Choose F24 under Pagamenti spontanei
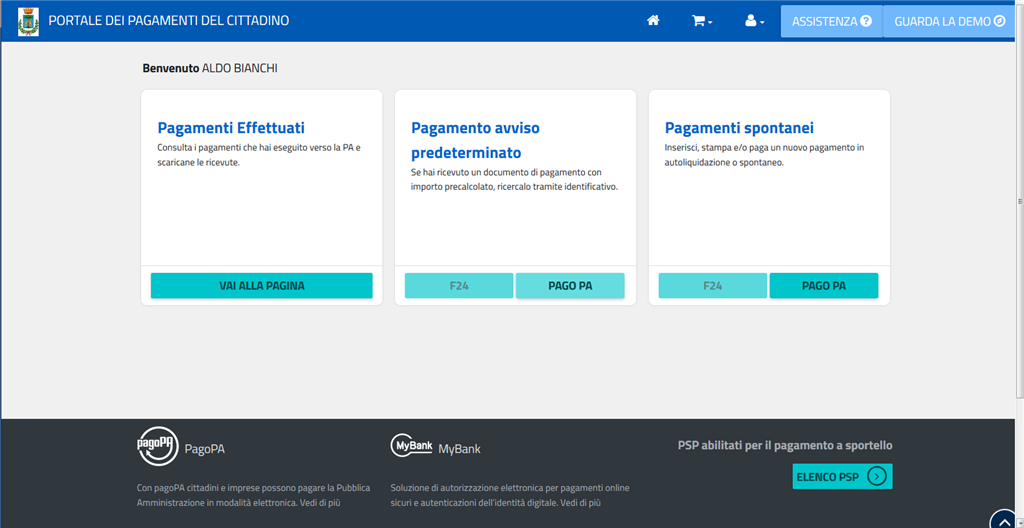Image resolution: width=1024 pixels, height=528 pixels. (x=713, y=286)
